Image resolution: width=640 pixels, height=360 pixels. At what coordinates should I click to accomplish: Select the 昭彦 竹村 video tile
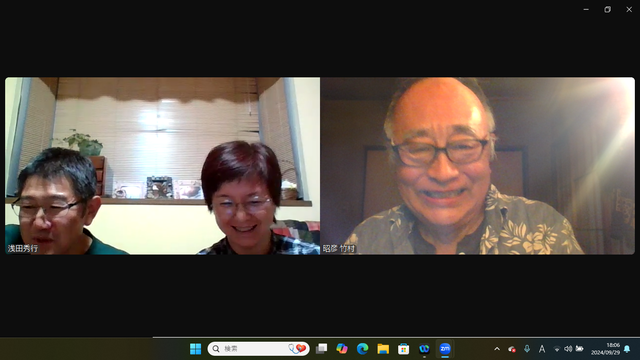[x=478, y=166]
